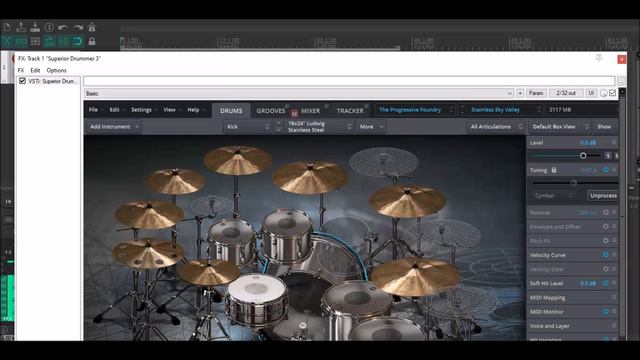
Task: Click the FX comment input field
Action: tap(349, 81)
